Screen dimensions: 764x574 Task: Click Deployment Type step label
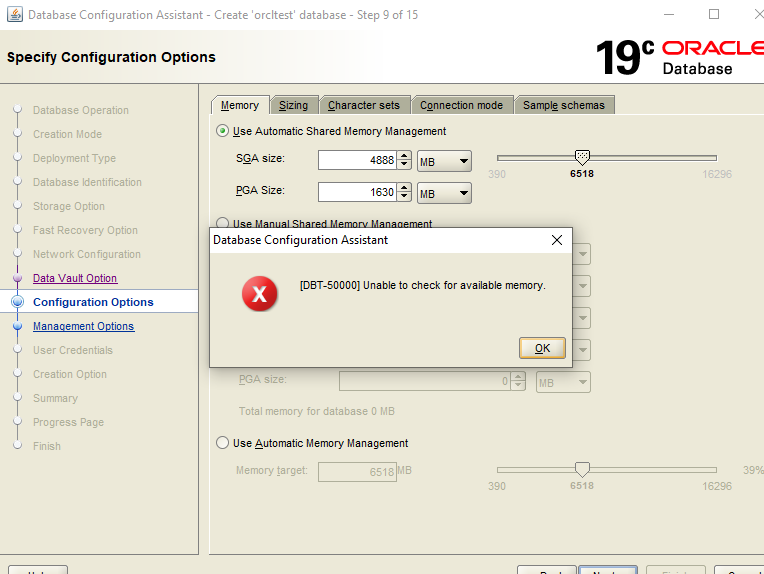point(75,158)
